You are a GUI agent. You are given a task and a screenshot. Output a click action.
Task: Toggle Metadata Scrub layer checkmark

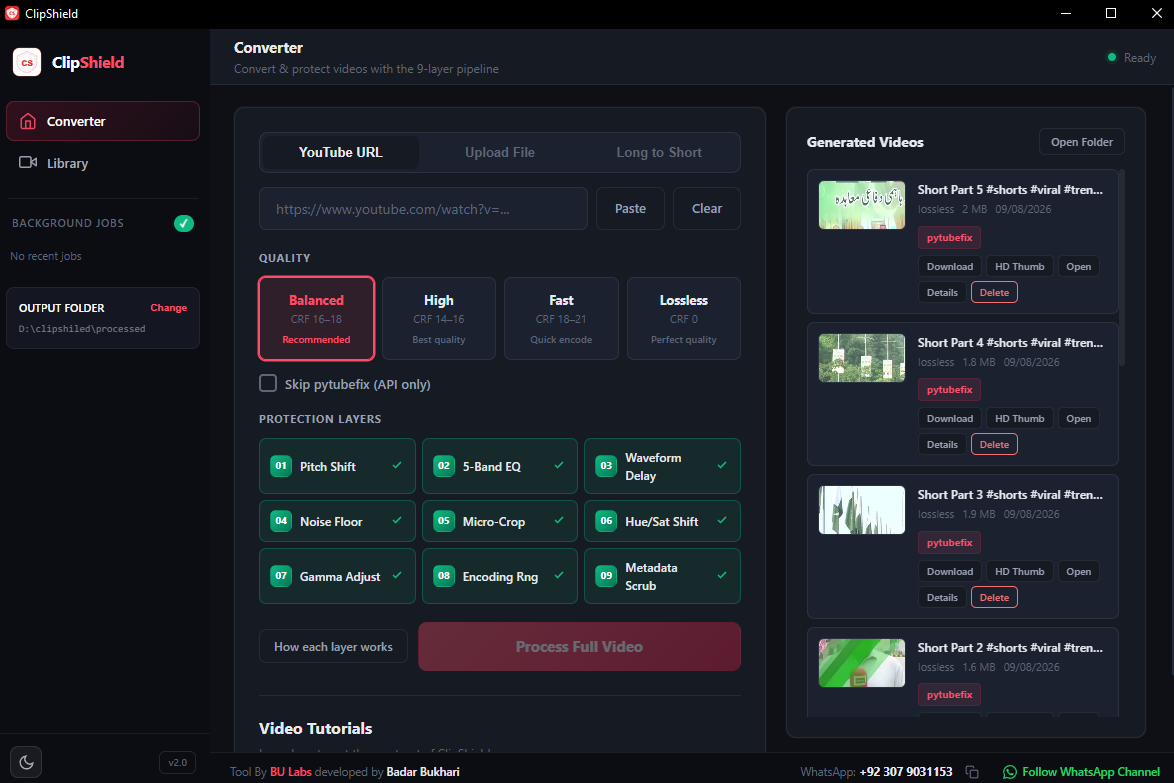click(x=722, y=576)
